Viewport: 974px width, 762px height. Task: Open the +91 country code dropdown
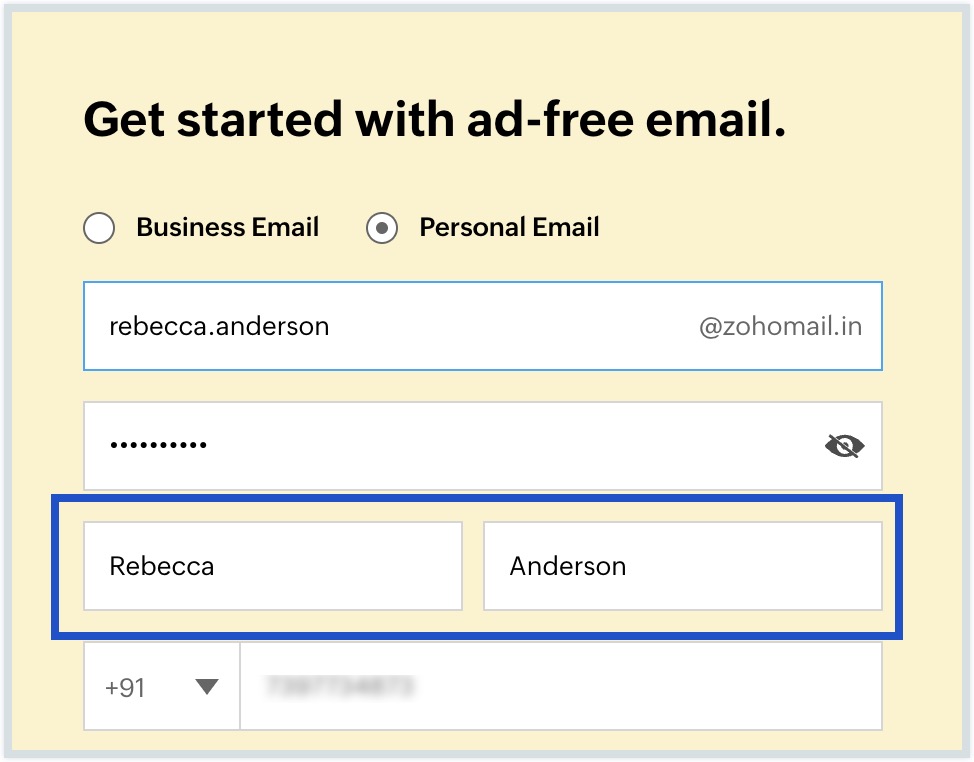coord(162,686)
